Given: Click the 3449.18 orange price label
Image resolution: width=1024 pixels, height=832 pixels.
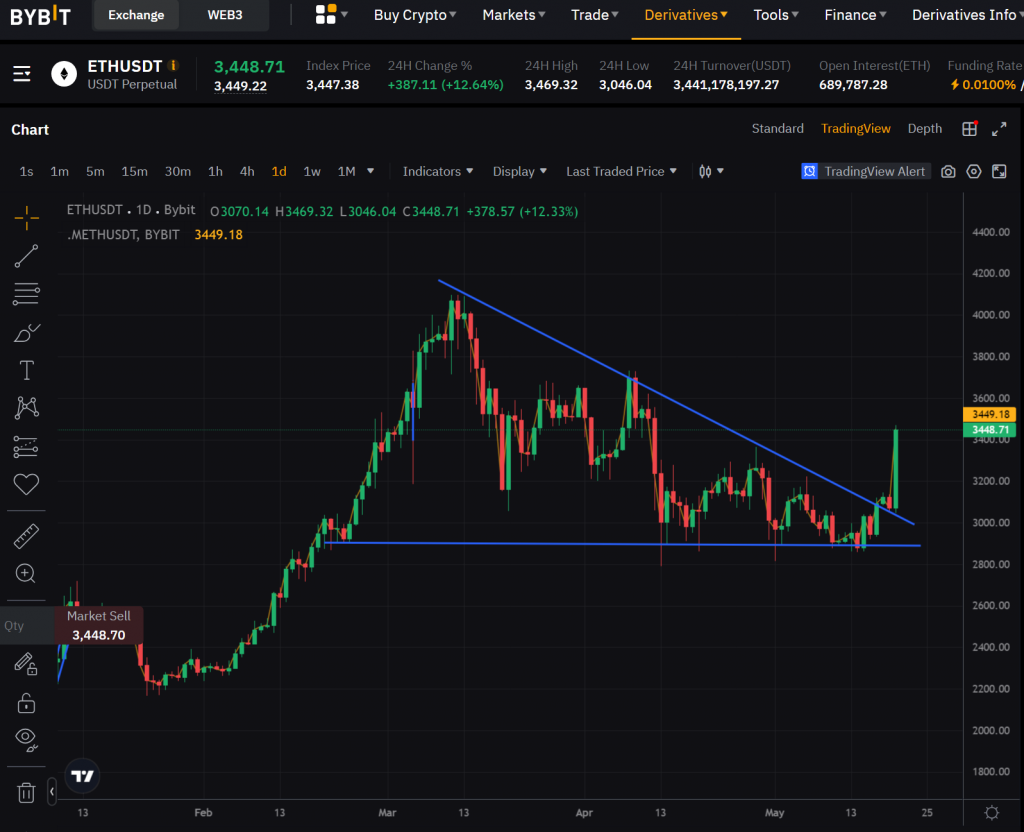Looking at the screenshot, I should (990, 414).
